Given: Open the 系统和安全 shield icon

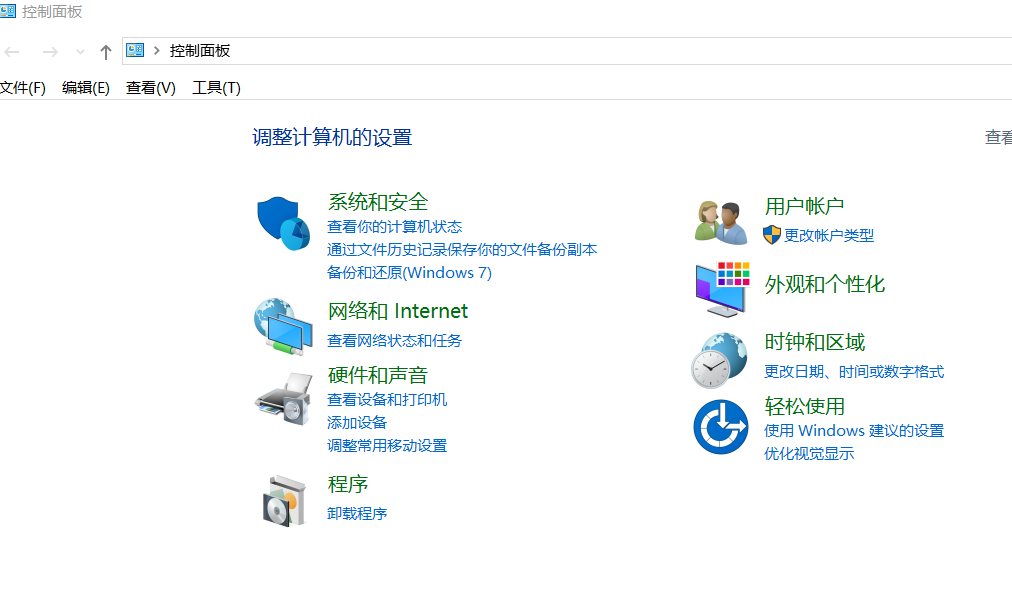Looking at the screenshot, I should pos(283,223).
